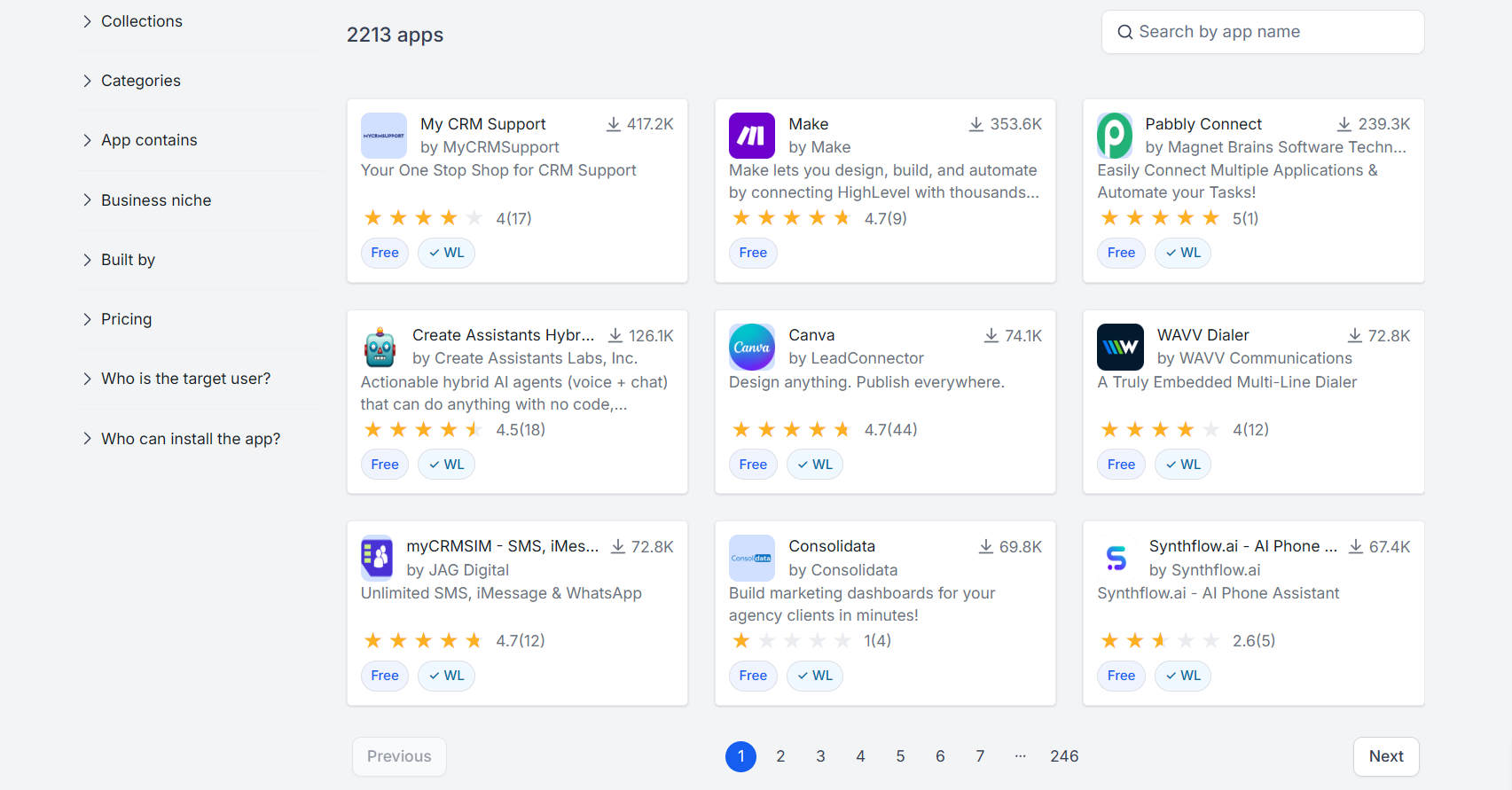Click the WAVV Dialer app logo
Image resolution: width=1512 pixels, height=790 pixels.
pyautogui.click(x=1120, y=347)
